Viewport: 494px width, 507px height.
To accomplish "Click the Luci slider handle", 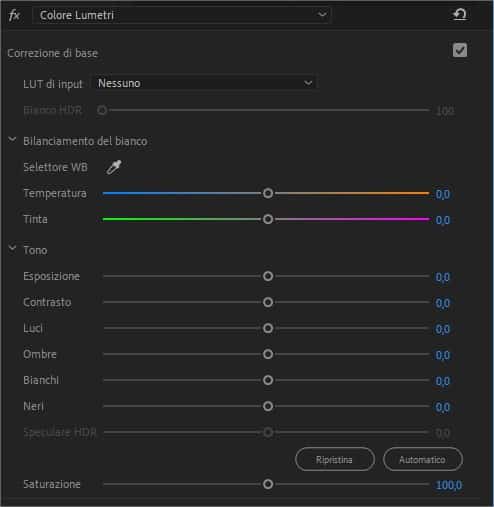I will [x=268, y=328].
